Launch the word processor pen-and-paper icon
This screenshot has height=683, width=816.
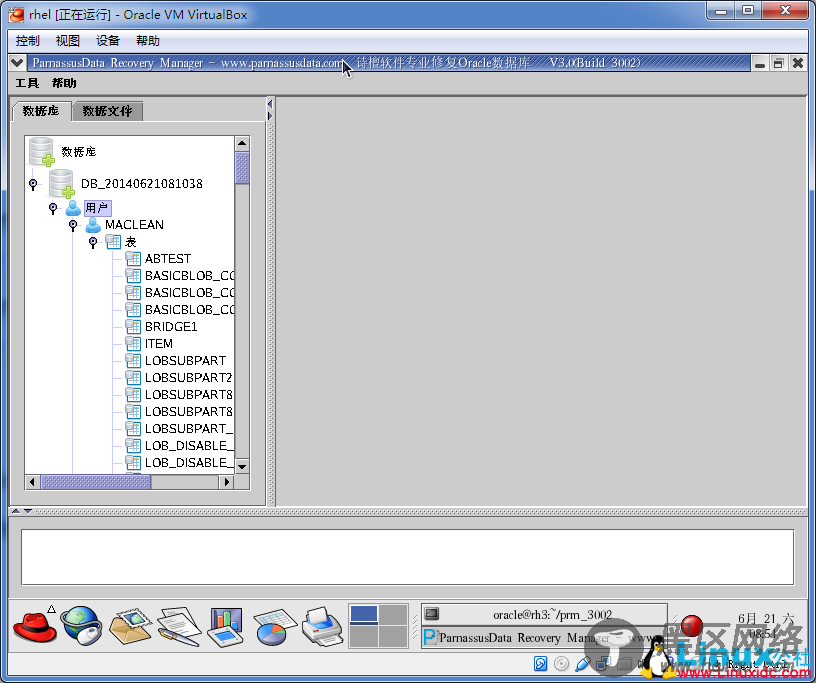point(179,626)
